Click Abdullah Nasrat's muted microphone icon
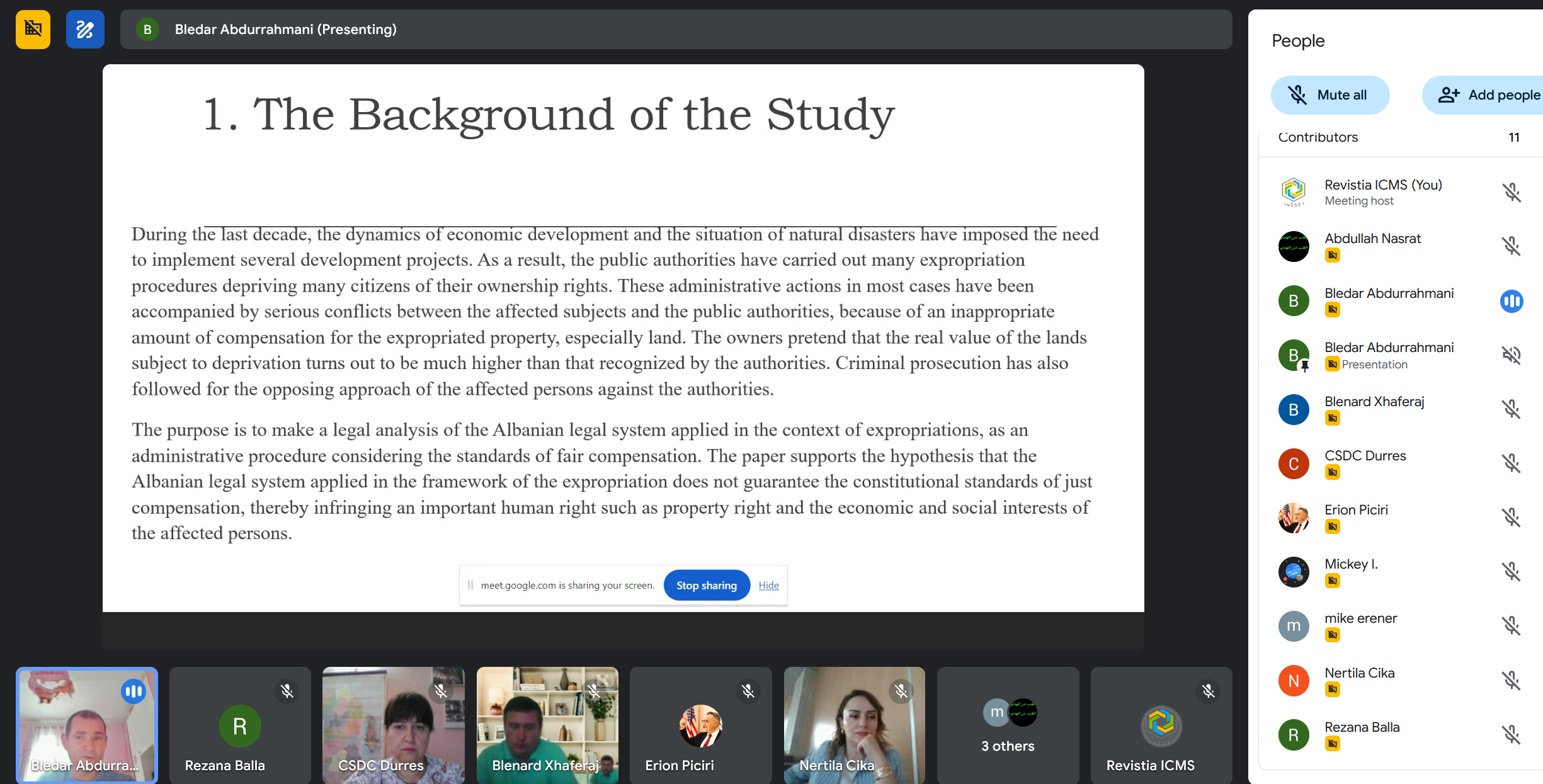Screen dimensions: 1543x784 coord(1511,246)
